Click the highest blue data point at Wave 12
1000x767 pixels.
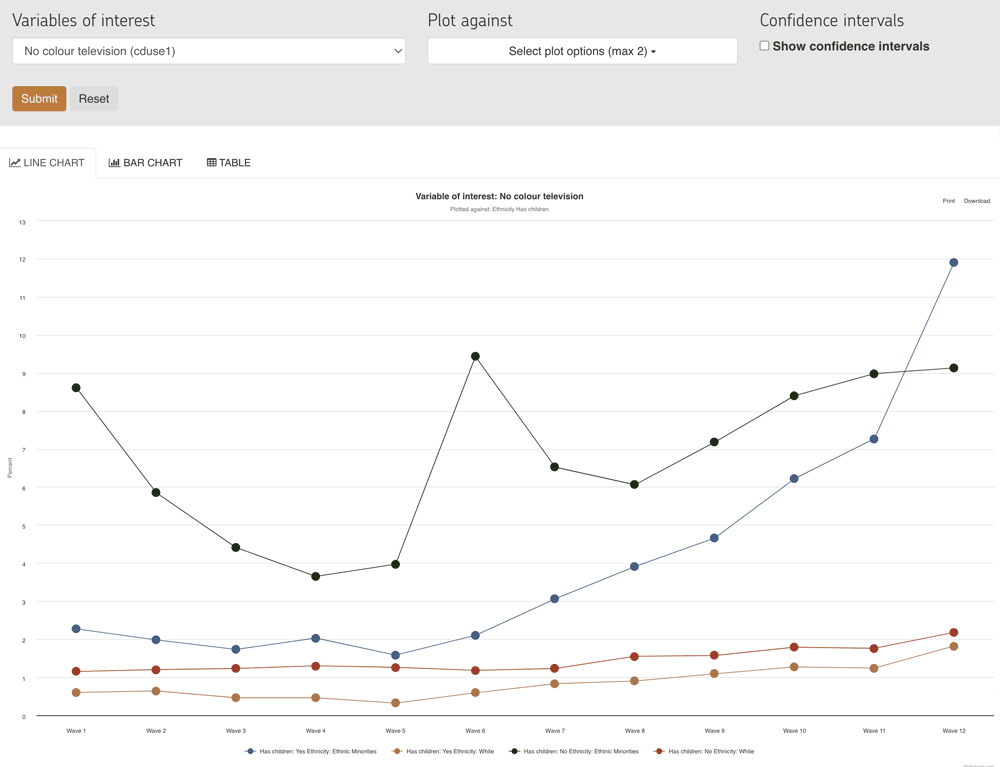pos(953,262)
